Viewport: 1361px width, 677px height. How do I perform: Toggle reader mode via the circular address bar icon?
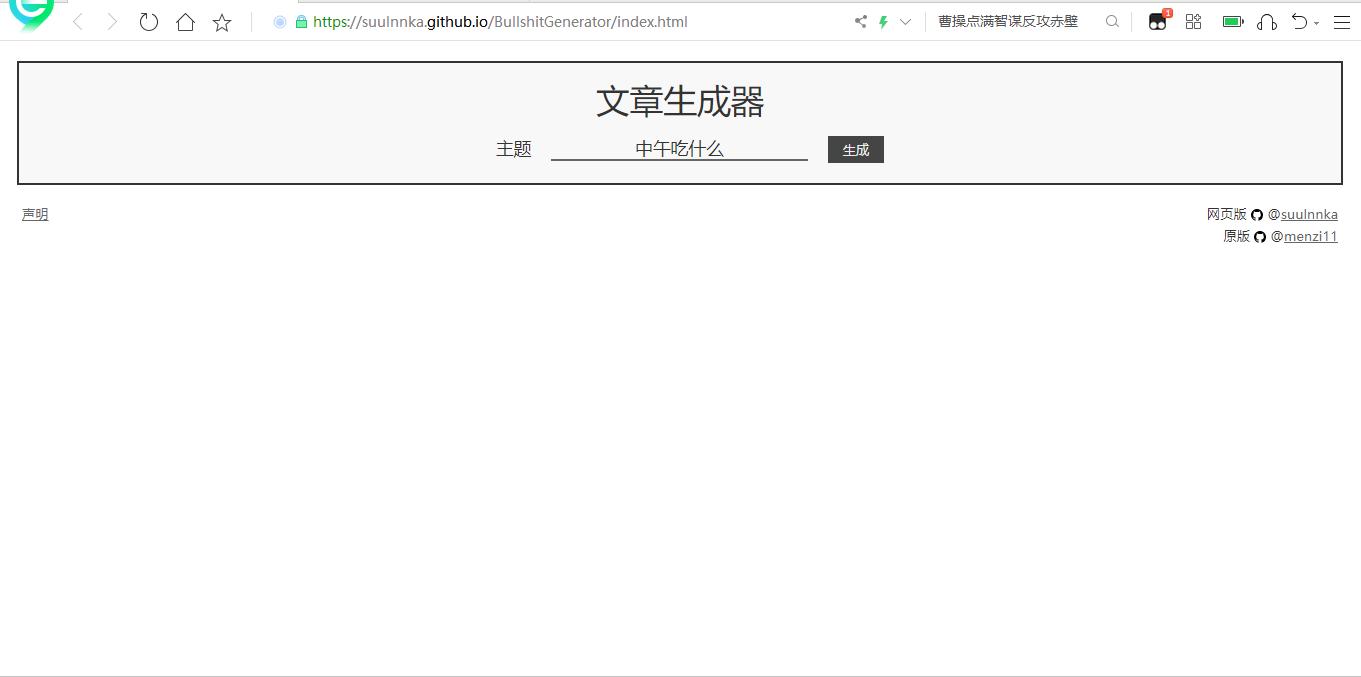pos(279,21)
